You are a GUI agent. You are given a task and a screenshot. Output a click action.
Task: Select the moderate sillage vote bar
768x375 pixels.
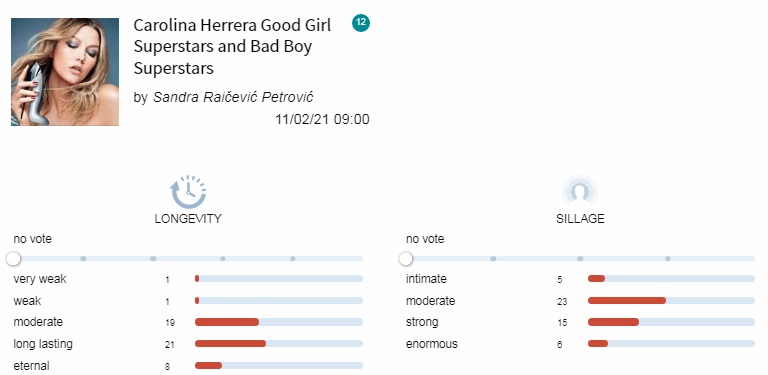(x=672, y=301)
